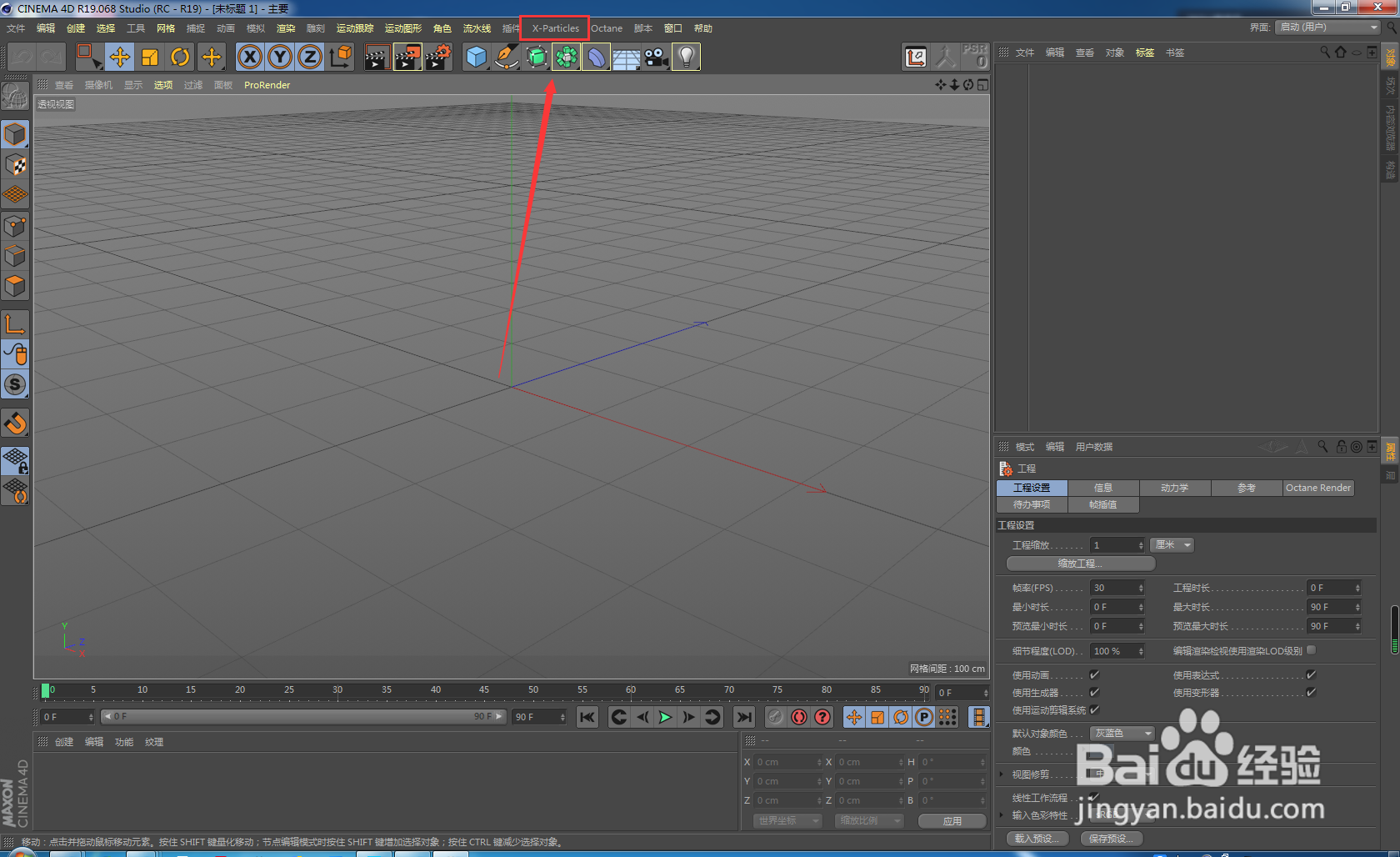Click the axis mode L icon
Screen dimensions: 1400x857
(x=16, y=324)
